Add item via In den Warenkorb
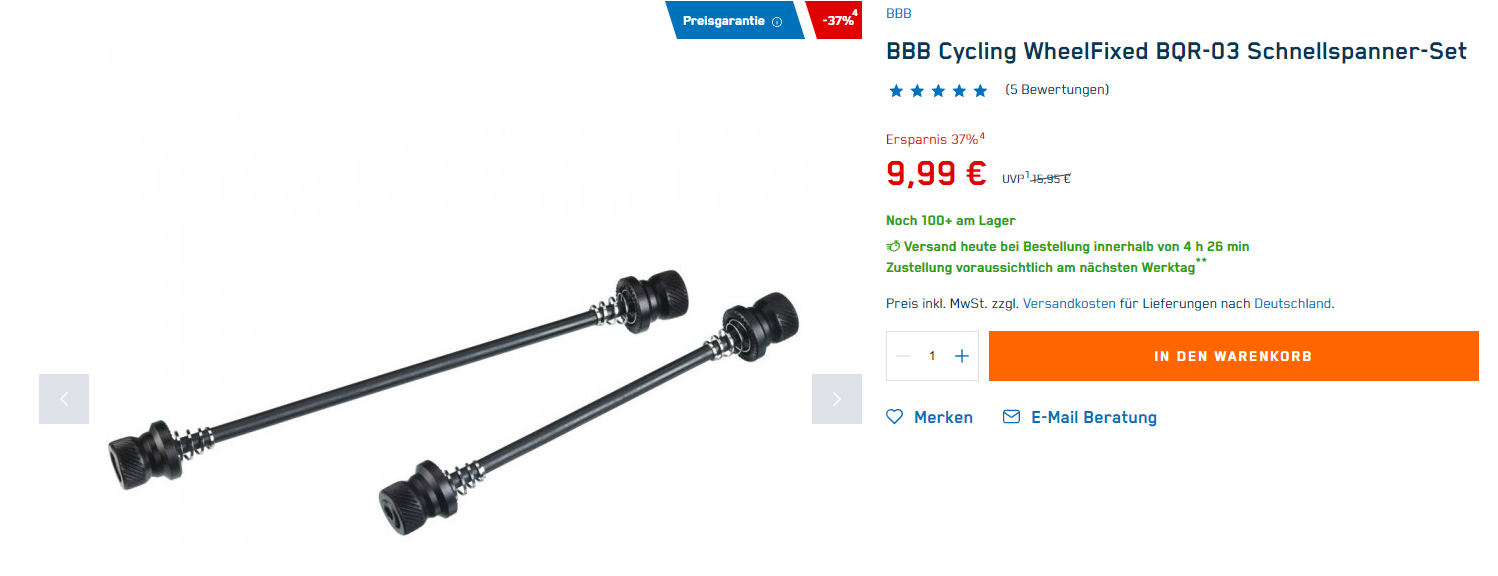The height and width of the screenshot is (576, 1498). click(x=1233, y=356)
